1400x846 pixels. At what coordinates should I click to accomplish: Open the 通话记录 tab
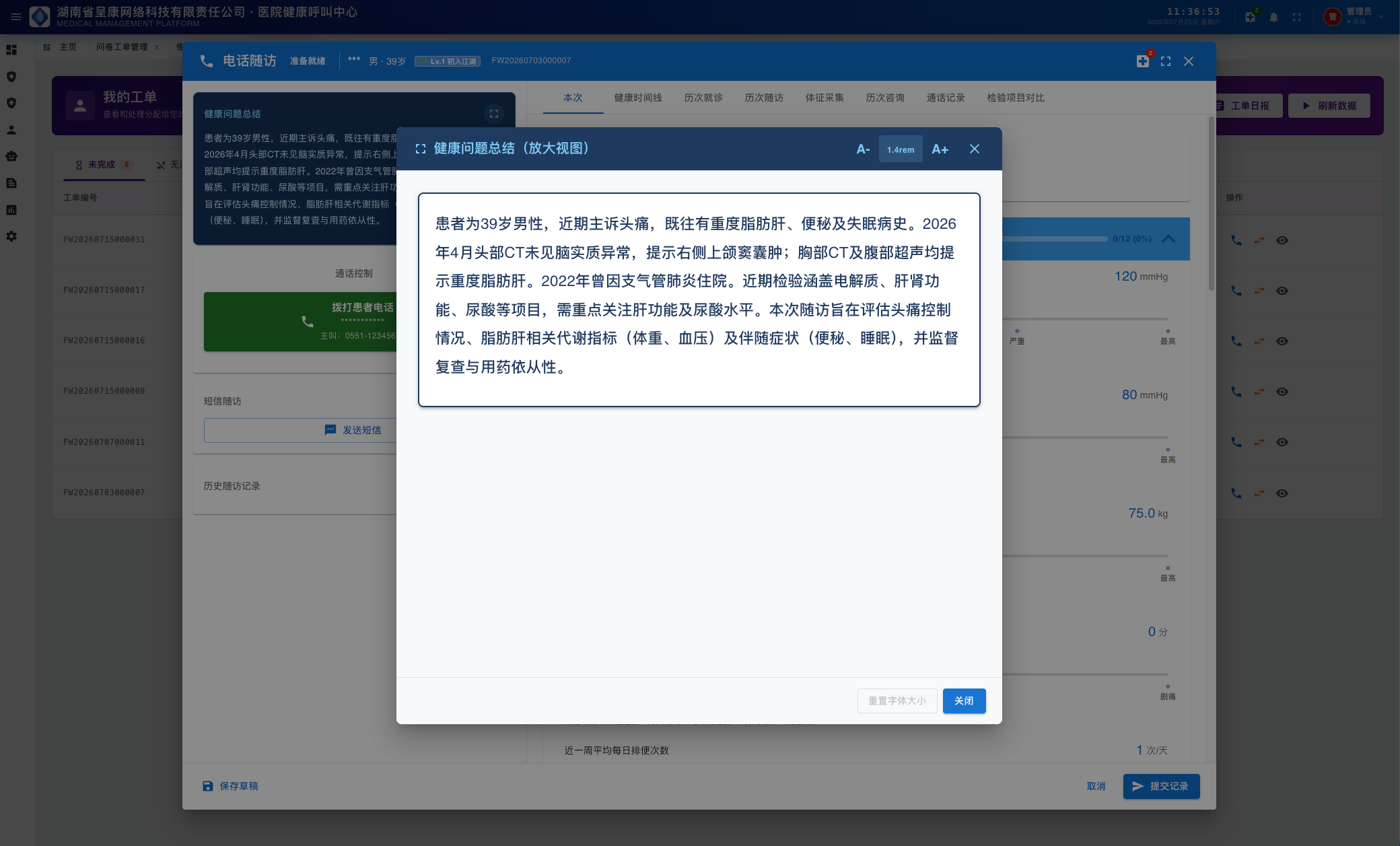pos(946,98)
